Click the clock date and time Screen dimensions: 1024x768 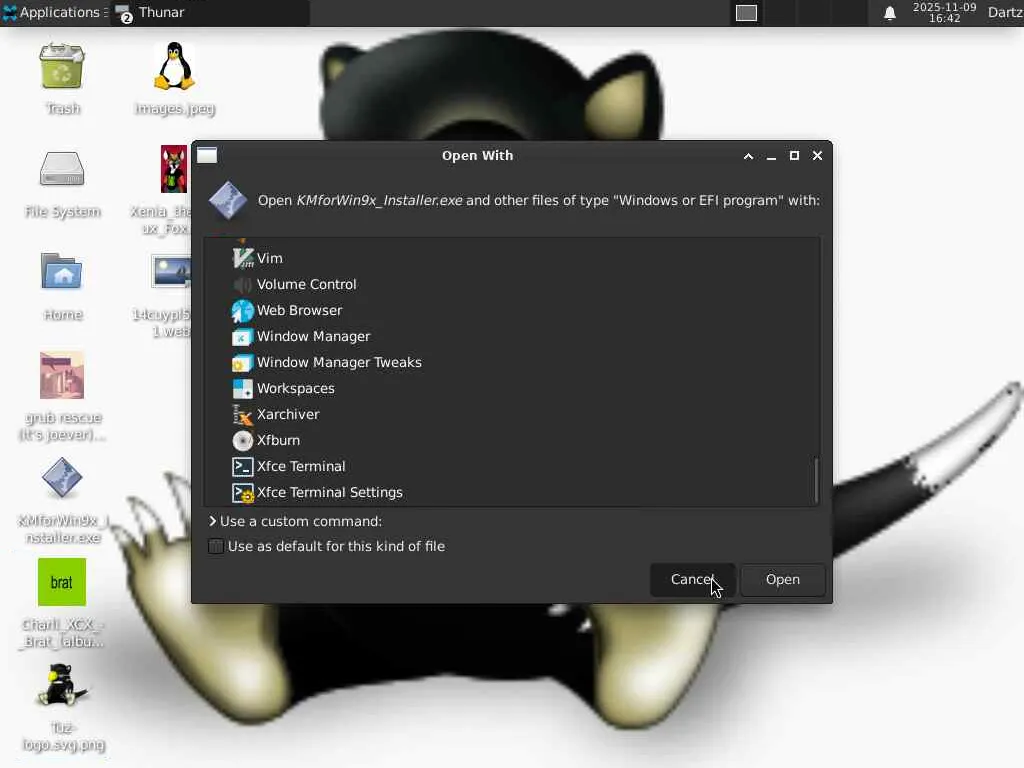pos(944,12)
